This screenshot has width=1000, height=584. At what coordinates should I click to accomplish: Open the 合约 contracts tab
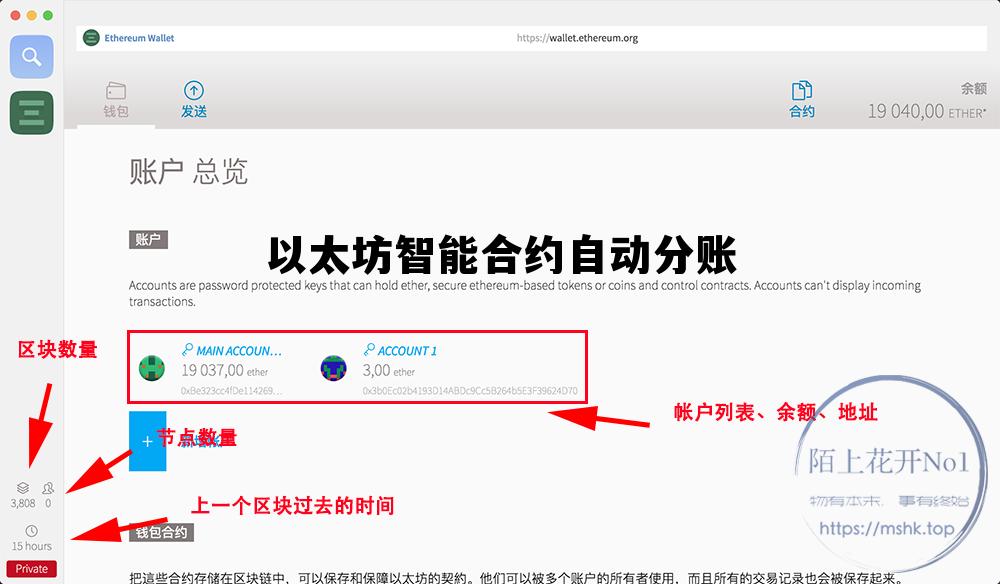[x=802, y=100]
